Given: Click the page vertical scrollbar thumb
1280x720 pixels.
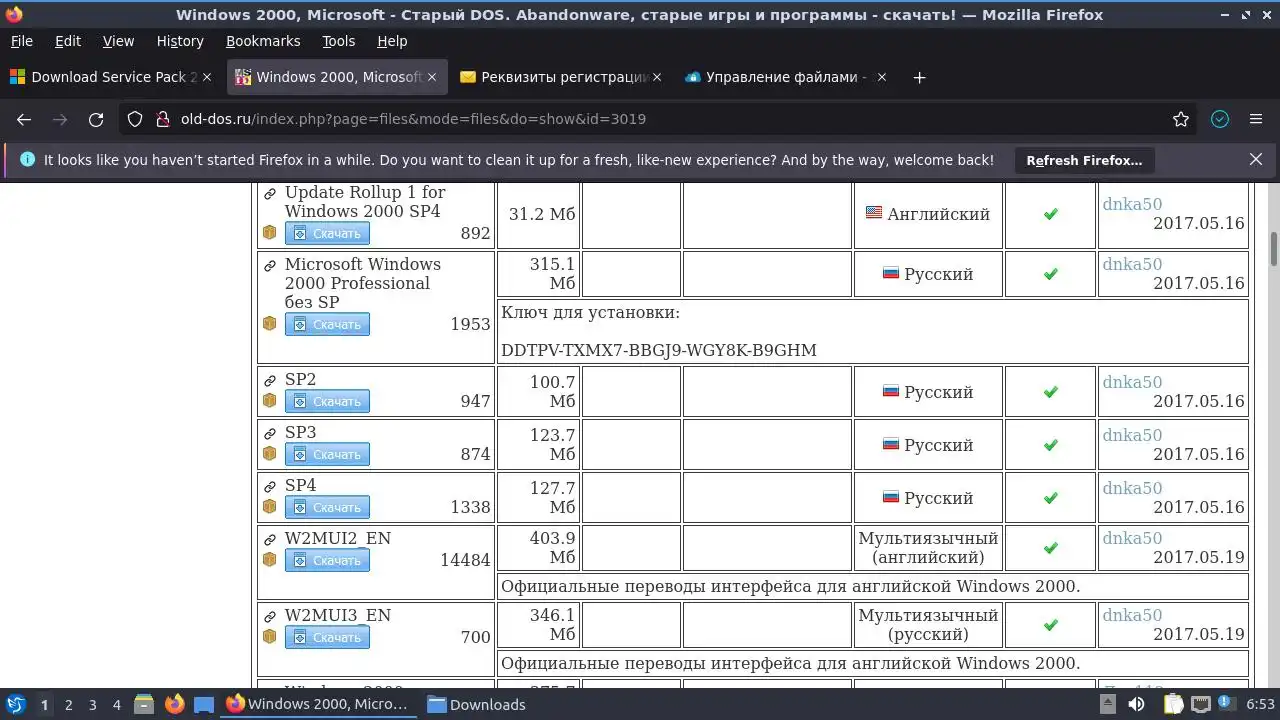Looking at the screenshot, I should click(x=1274, y=248).
